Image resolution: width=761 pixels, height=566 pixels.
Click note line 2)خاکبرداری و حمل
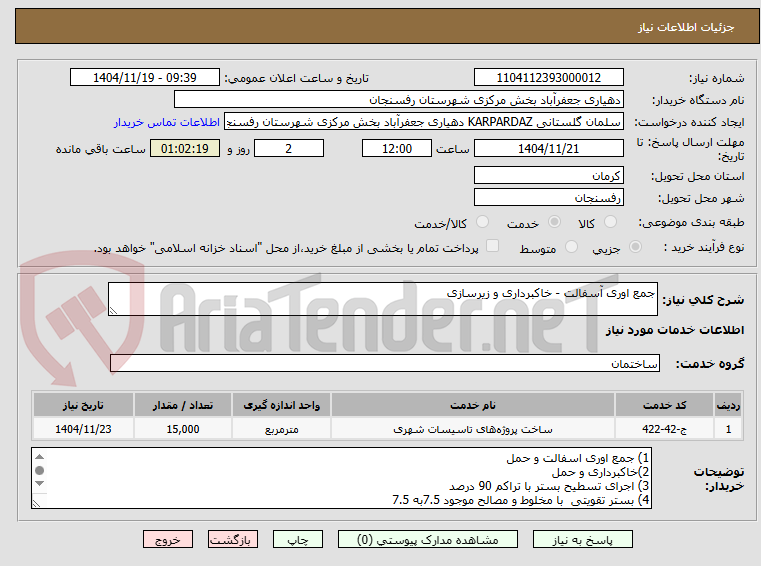tap(600, 472)
